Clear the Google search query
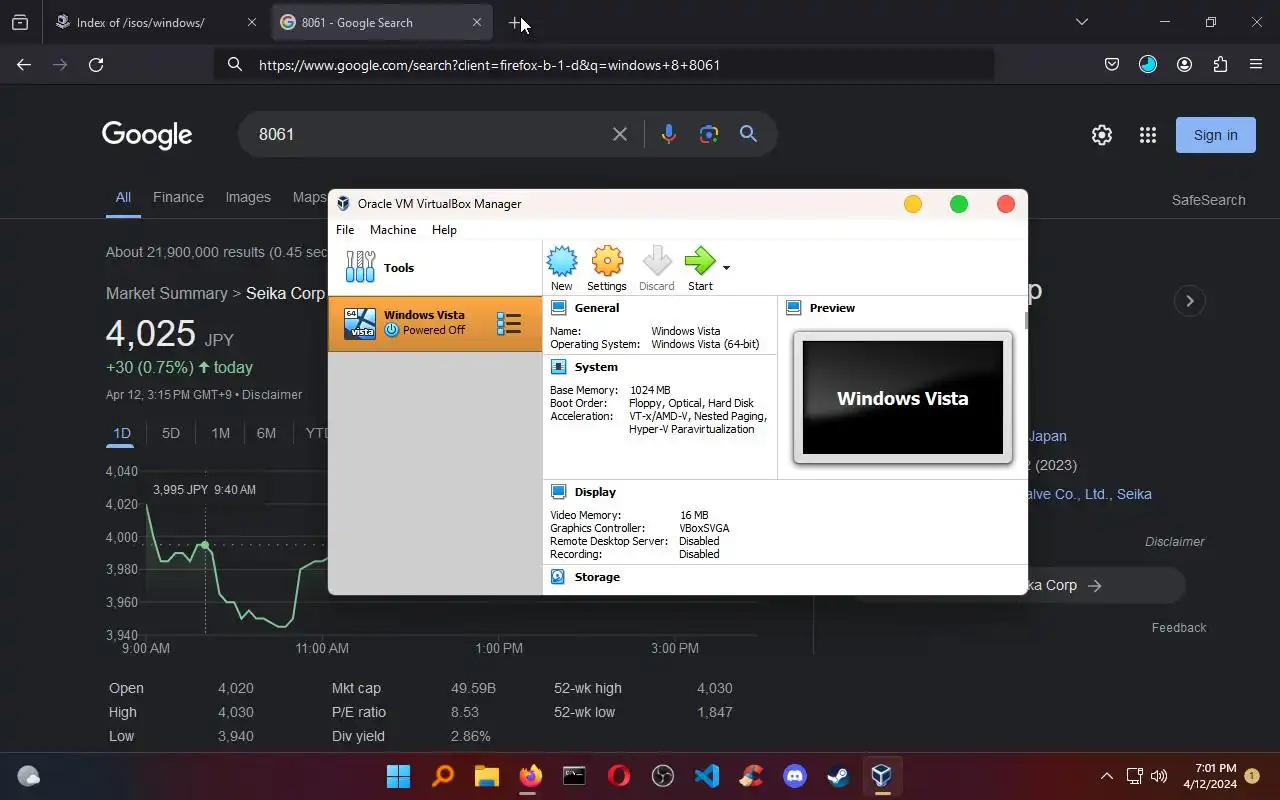 [x=620, y=134]
